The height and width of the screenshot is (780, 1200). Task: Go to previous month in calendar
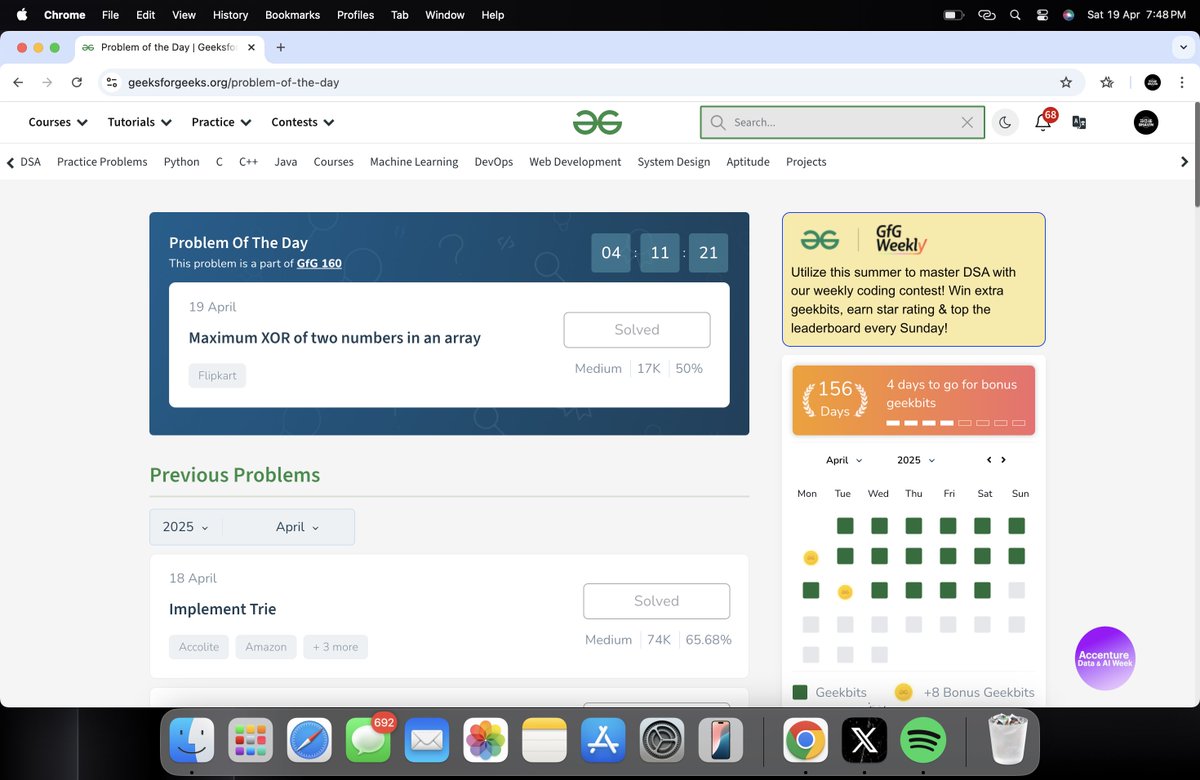(989, 460)
